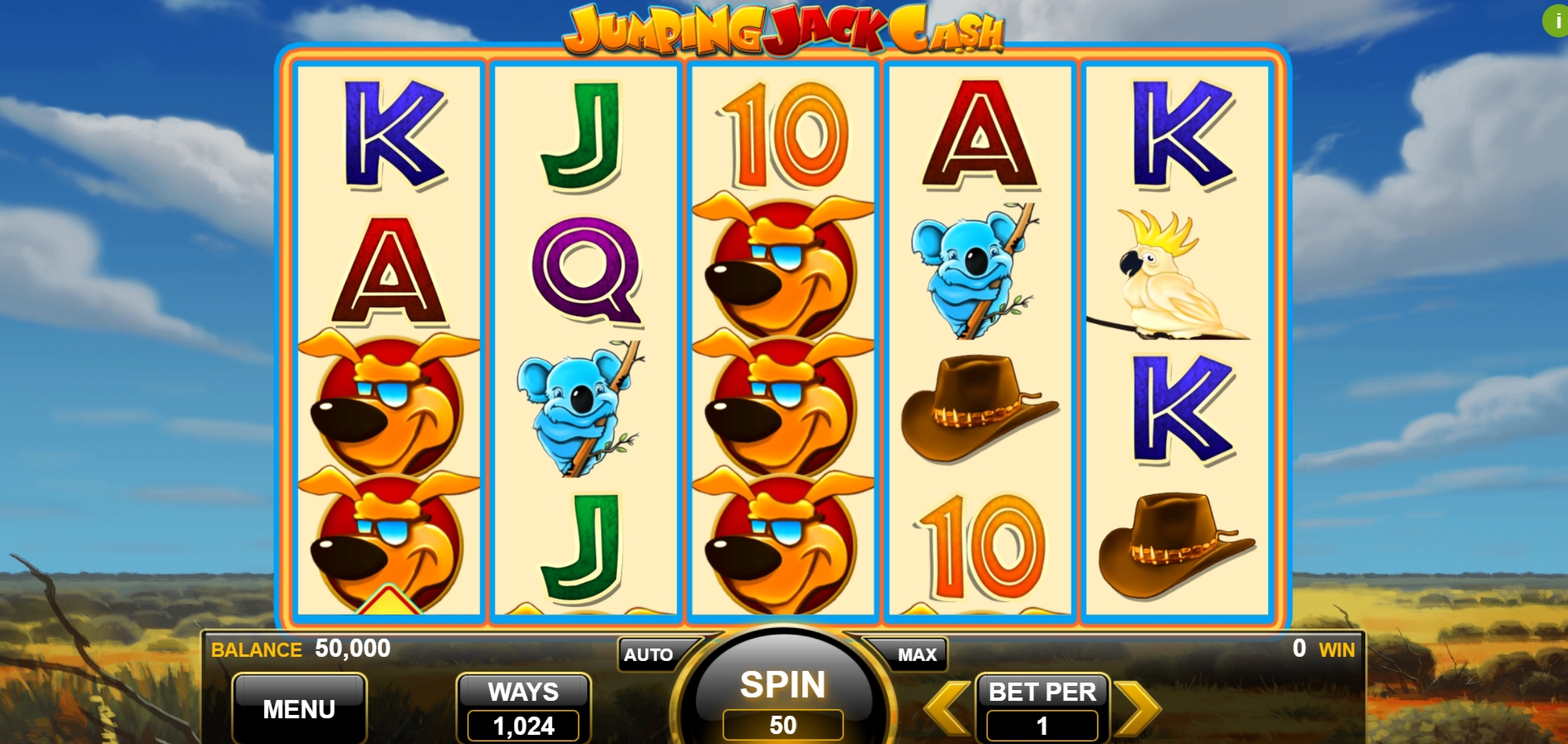The width and height of the screenshot is (1568, 744).
Task: Click the BET PER value box
Action: [1042, 726]
